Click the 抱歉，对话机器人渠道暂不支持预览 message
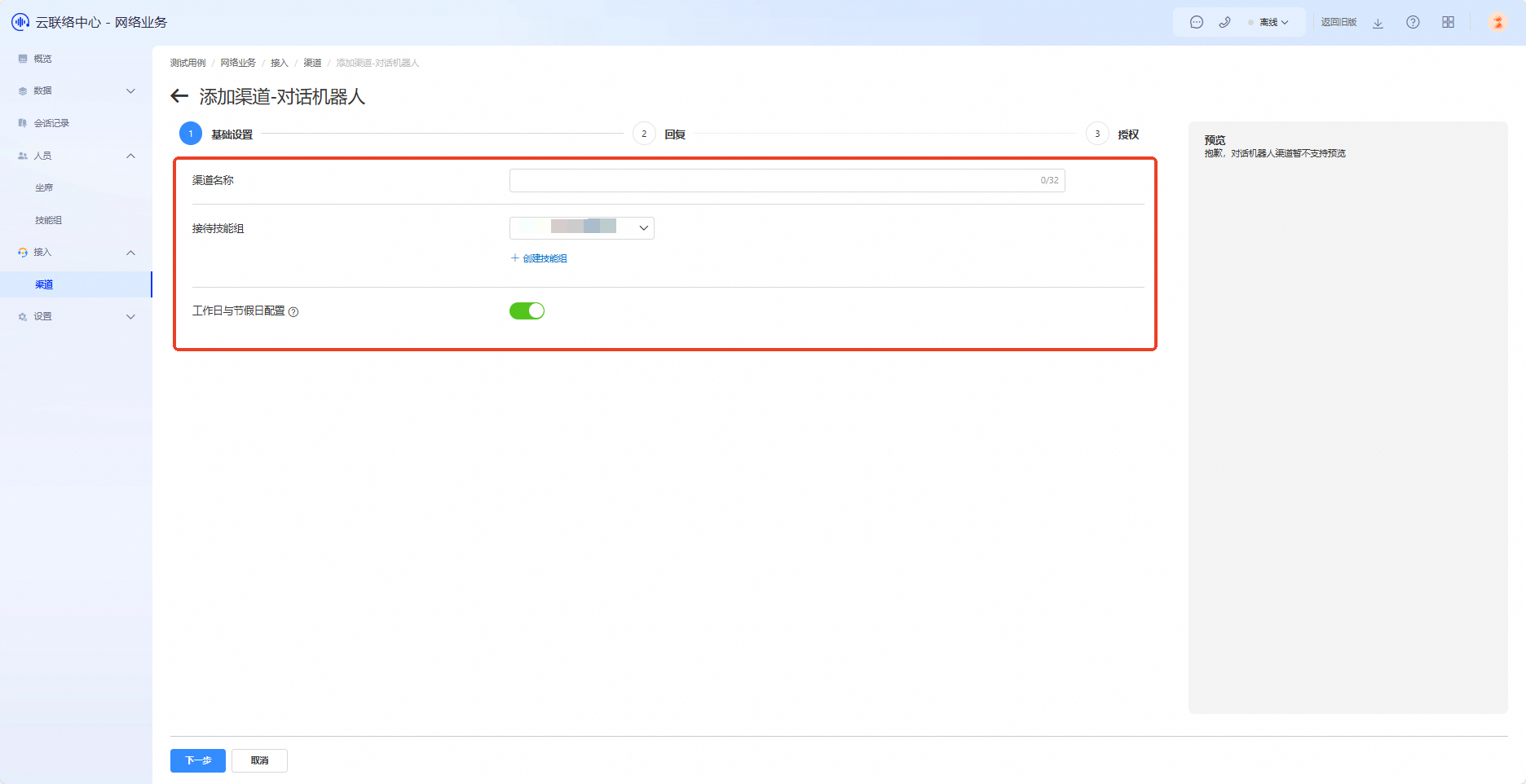1526x784 pixels. click(x=1275, y=153)
